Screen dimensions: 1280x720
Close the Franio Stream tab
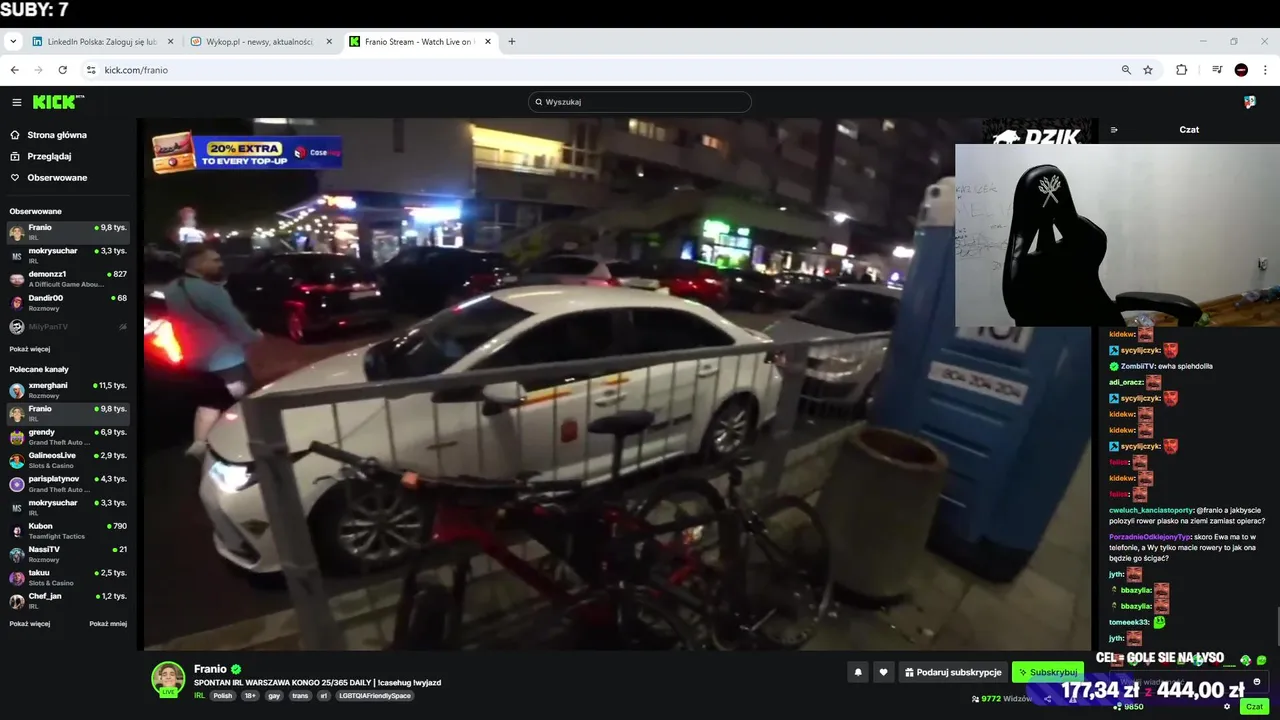pos(488,42)
